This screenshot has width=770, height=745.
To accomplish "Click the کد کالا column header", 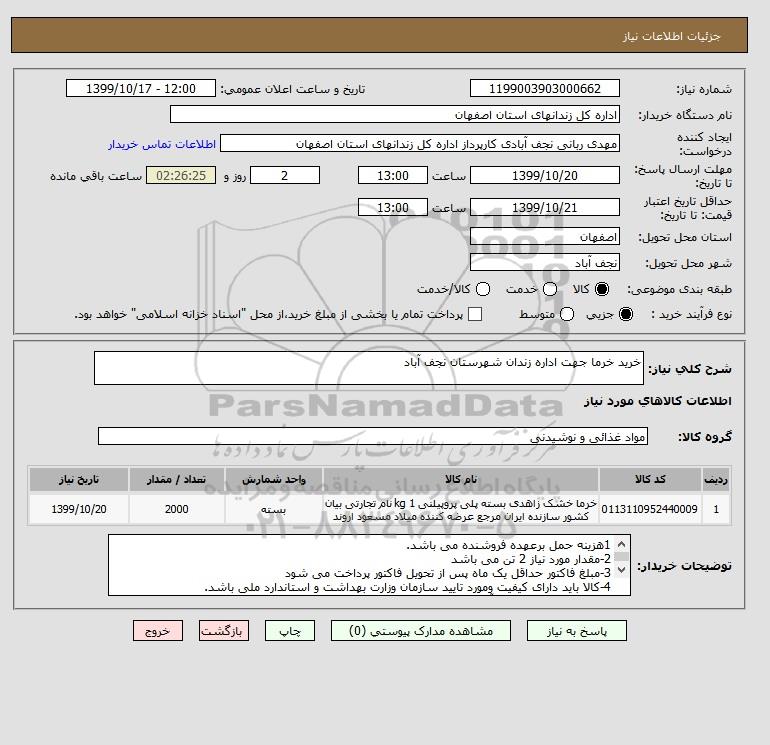I will click(x=650, y=479).
